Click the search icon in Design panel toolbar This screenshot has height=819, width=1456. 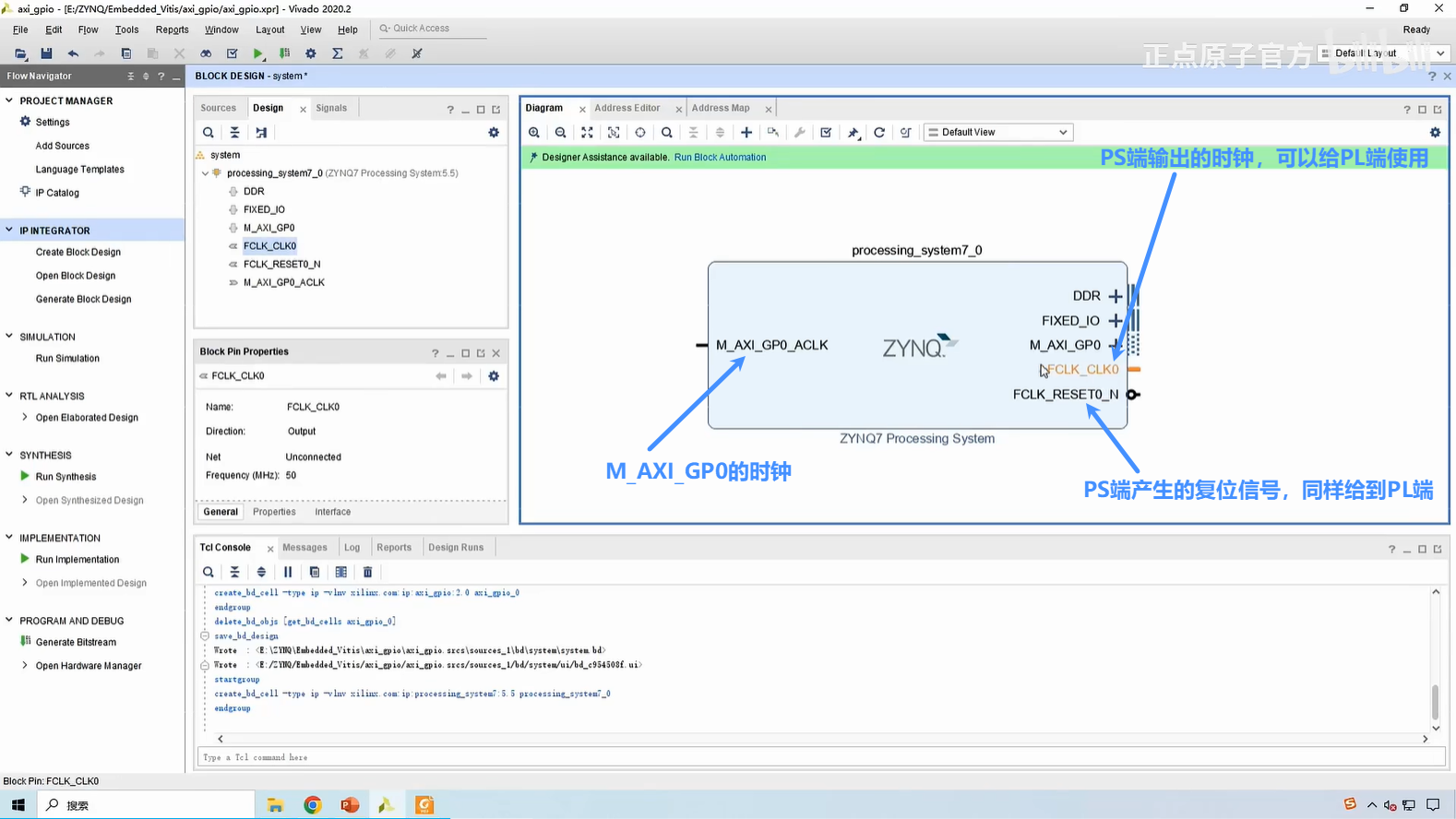[x=209, y=133]
